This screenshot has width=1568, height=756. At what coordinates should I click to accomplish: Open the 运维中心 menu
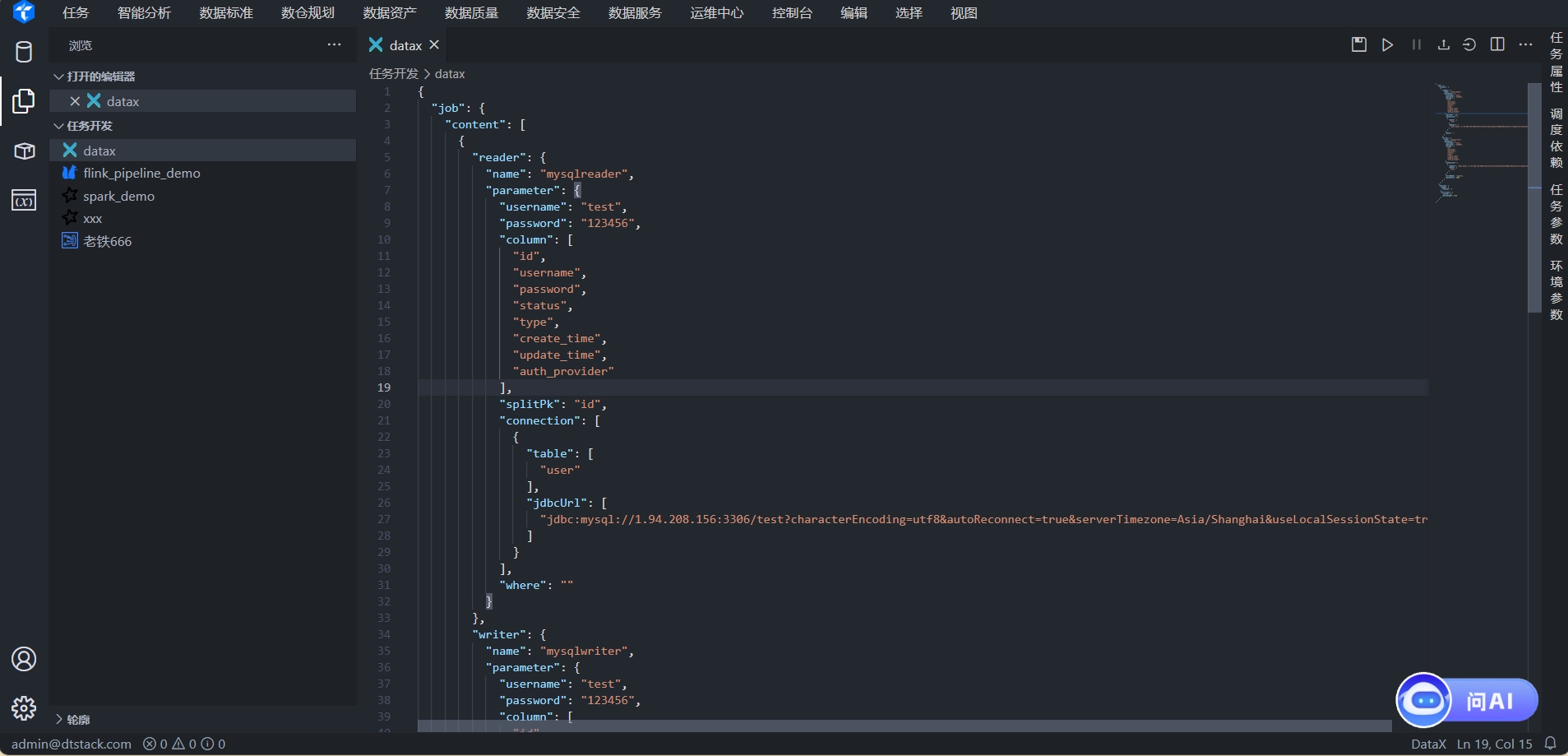[716, 13]
